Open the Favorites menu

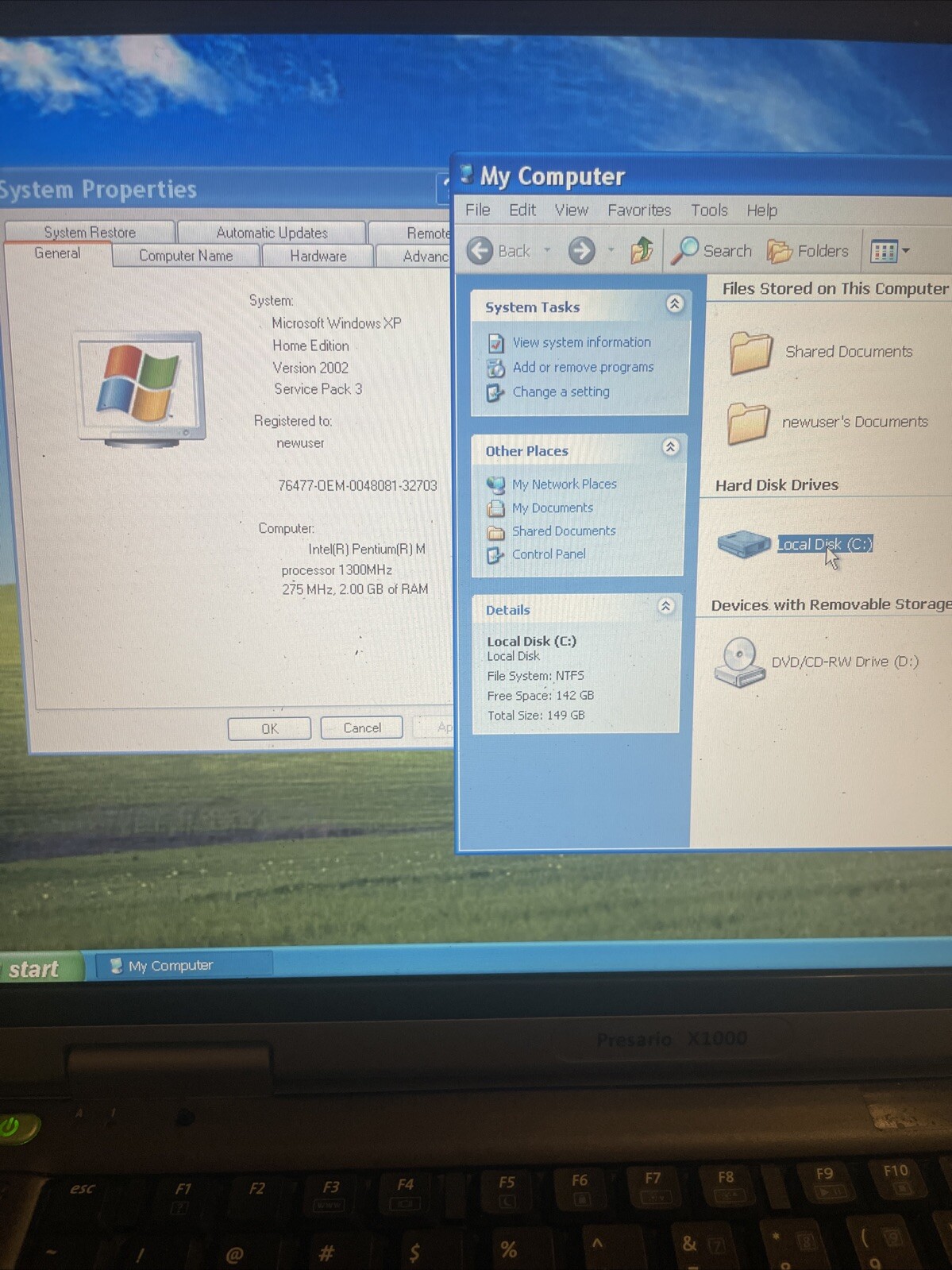[x=639, y=210]
